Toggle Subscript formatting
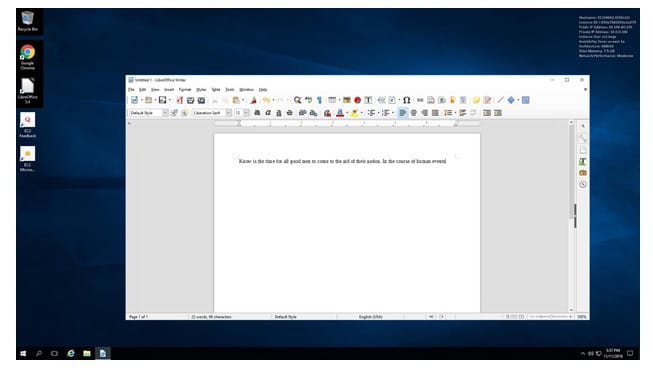This screenshot has width=653, height=371. click(313, 113)
